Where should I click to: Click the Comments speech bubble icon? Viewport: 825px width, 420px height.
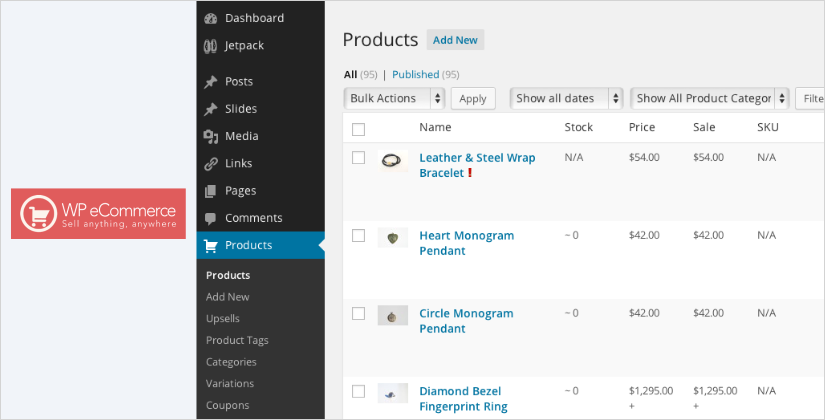pyautogui.click(x=210, y=218)
